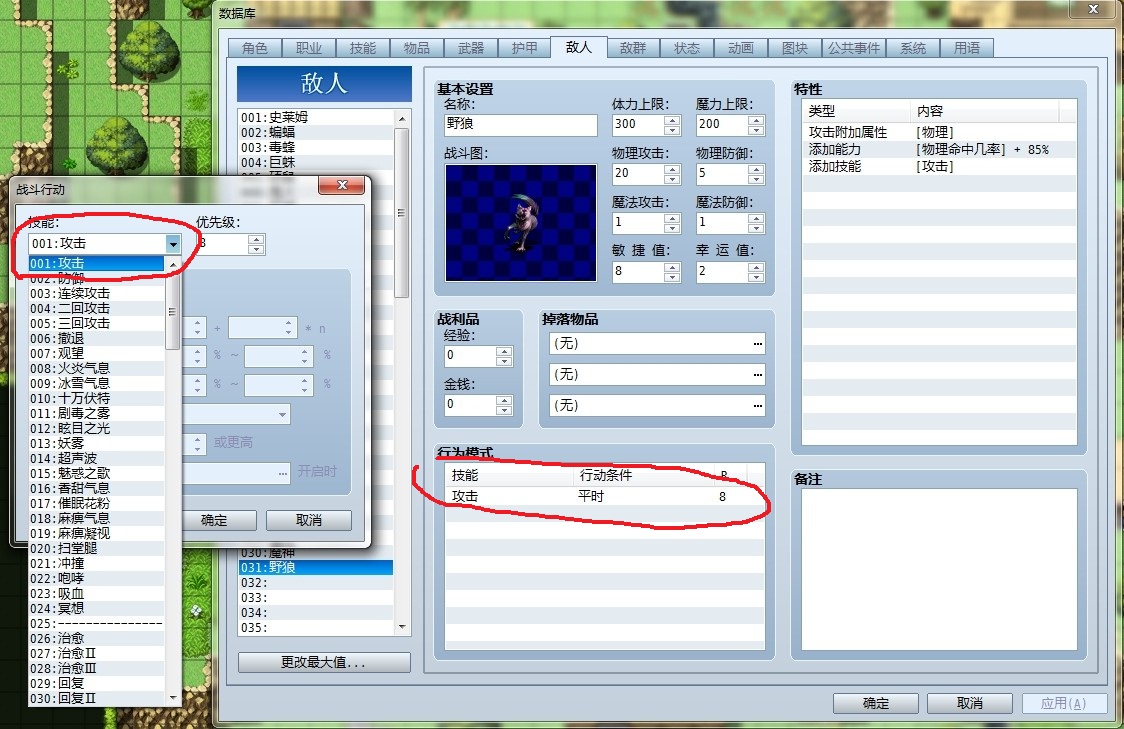Screen dimensions: 1124x729
Task: Choose 010:十万伏特 from the skill dropdown
Action: (x=96, y=399)
